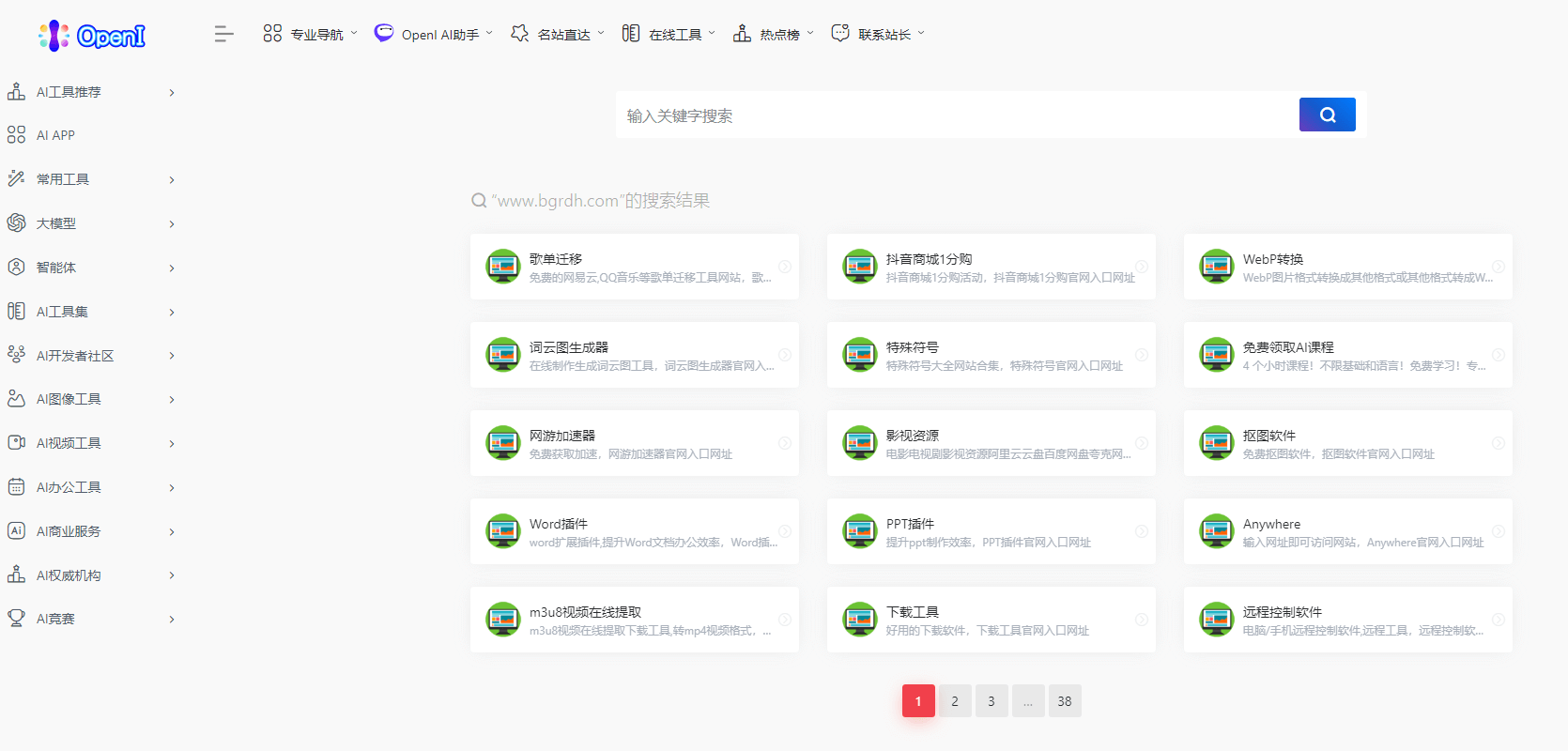
Task: Click the 智能体 sidebar icon
Action: point(16,267)
